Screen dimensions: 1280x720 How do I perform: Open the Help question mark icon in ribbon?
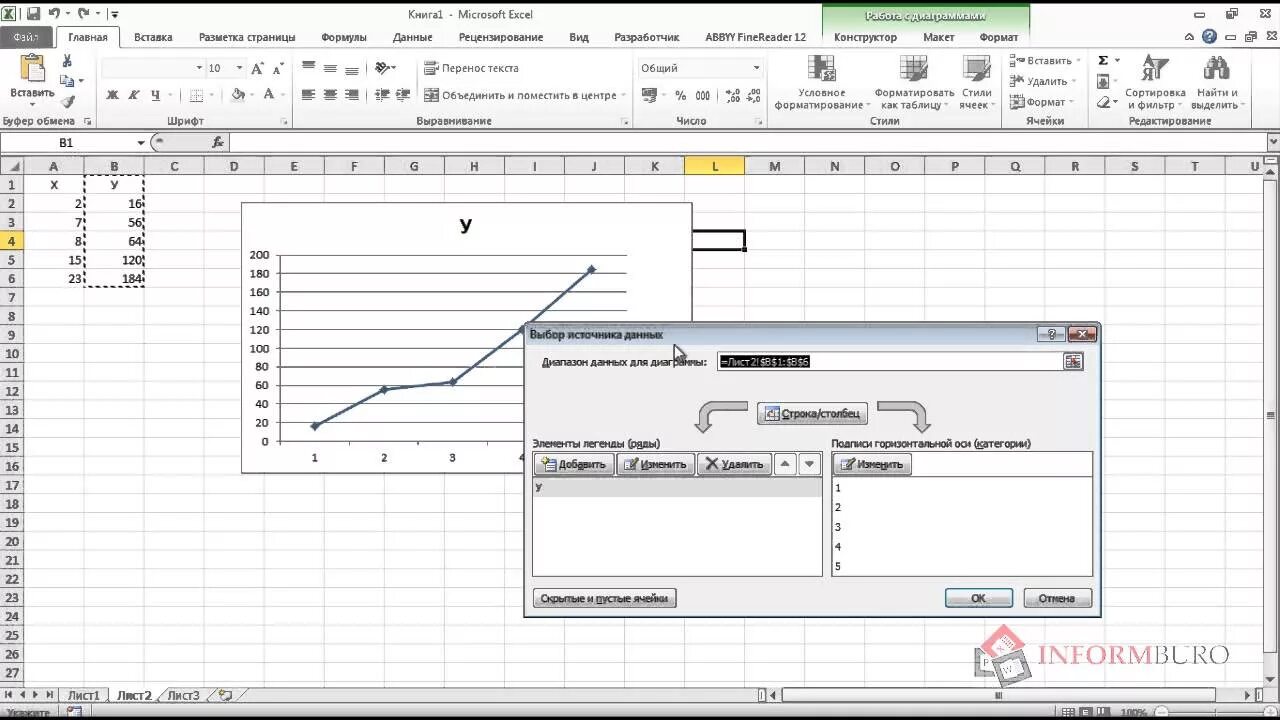click(1209, 37)
